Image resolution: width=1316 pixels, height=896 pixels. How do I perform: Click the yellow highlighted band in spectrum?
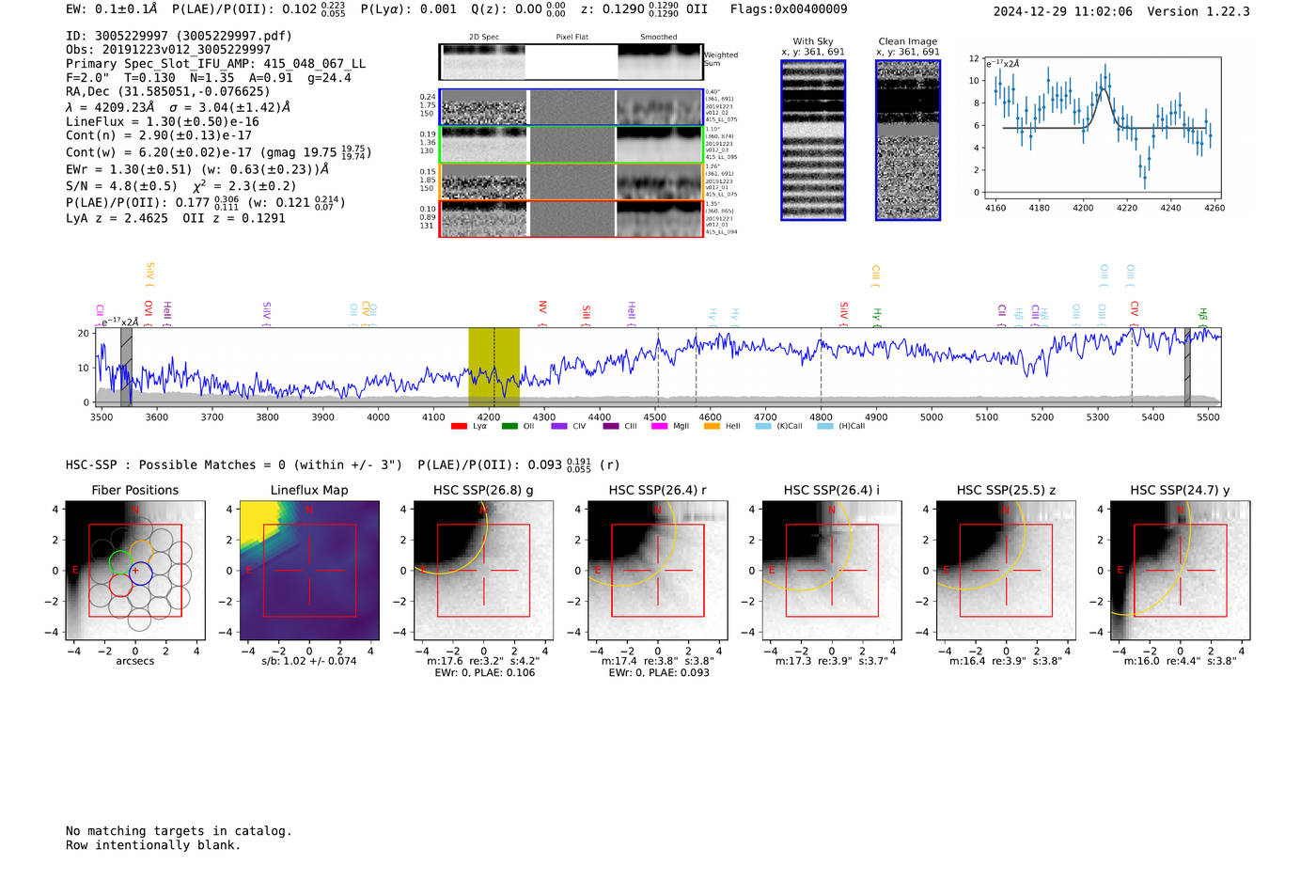(x=494, y=367)
